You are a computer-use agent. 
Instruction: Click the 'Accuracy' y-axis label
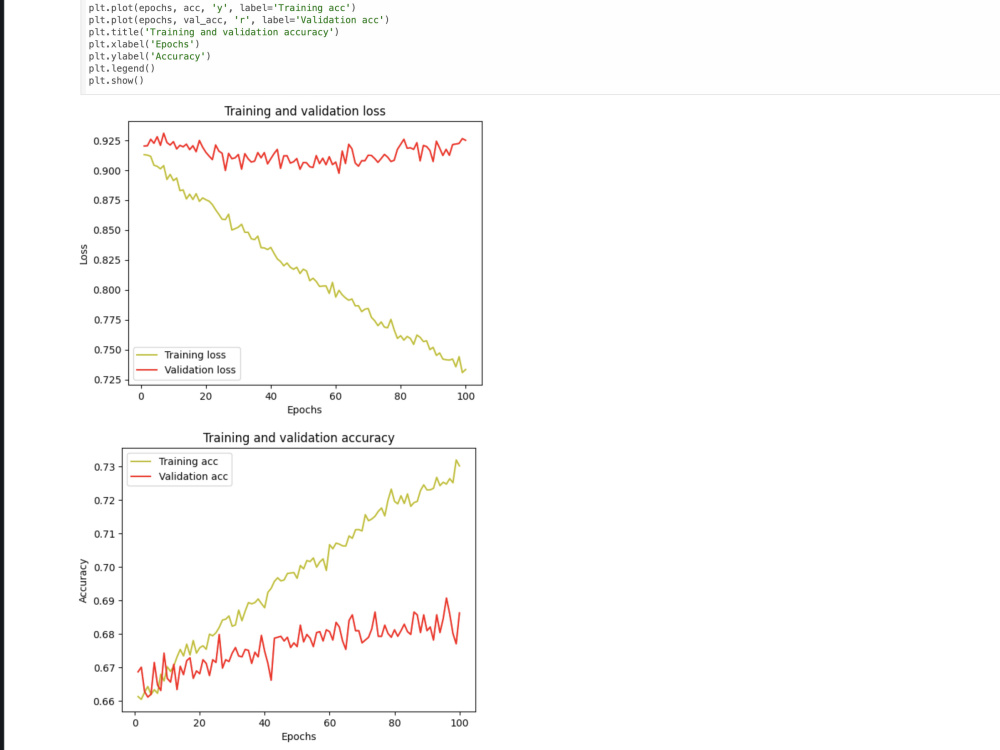(x=83, y=580)
